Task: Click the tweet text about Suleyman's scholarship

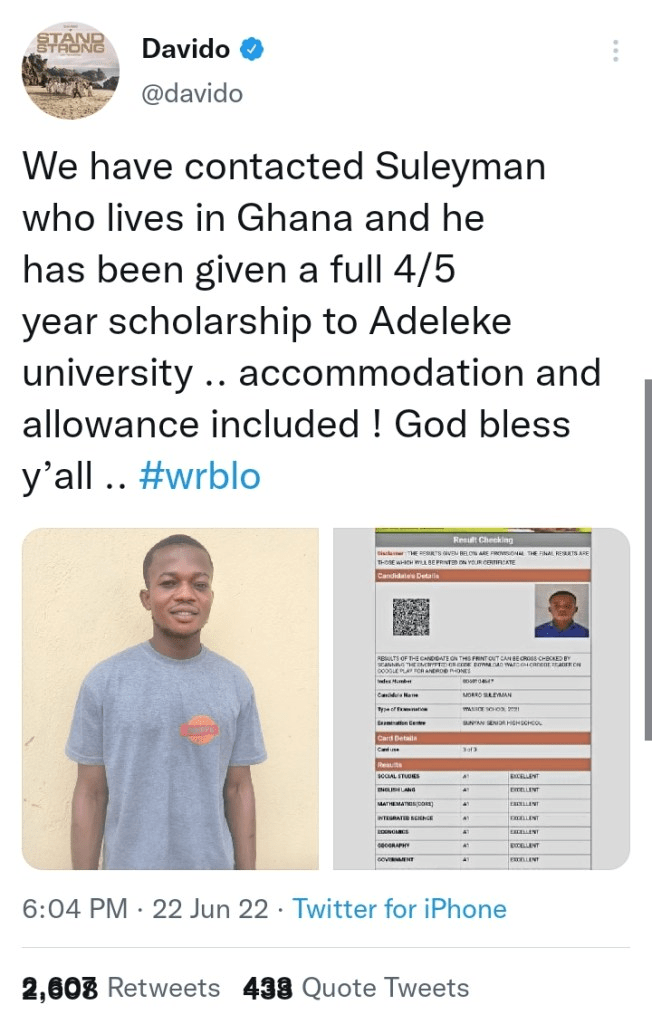Action: [x=310, y=320]
